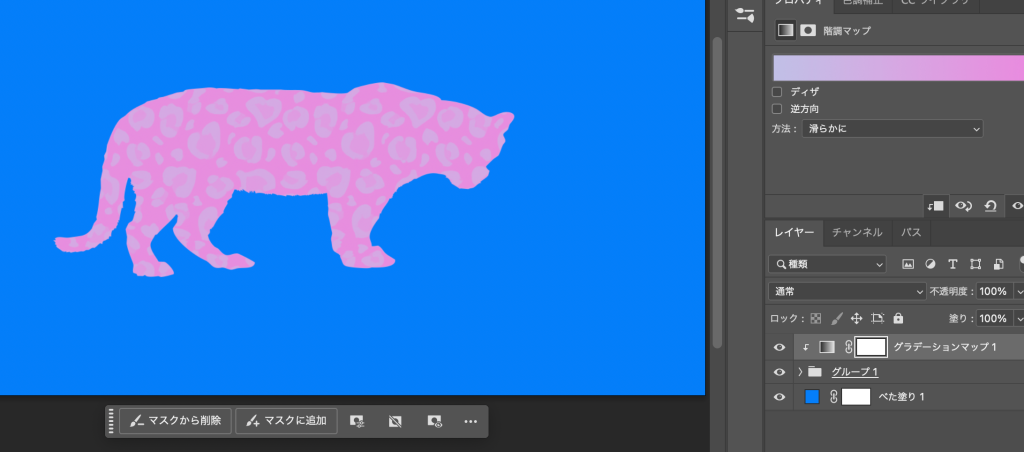Screen dimensions: 1024x452
Task: Click the mask icon in Properties panel
Action: coord(808,30)
